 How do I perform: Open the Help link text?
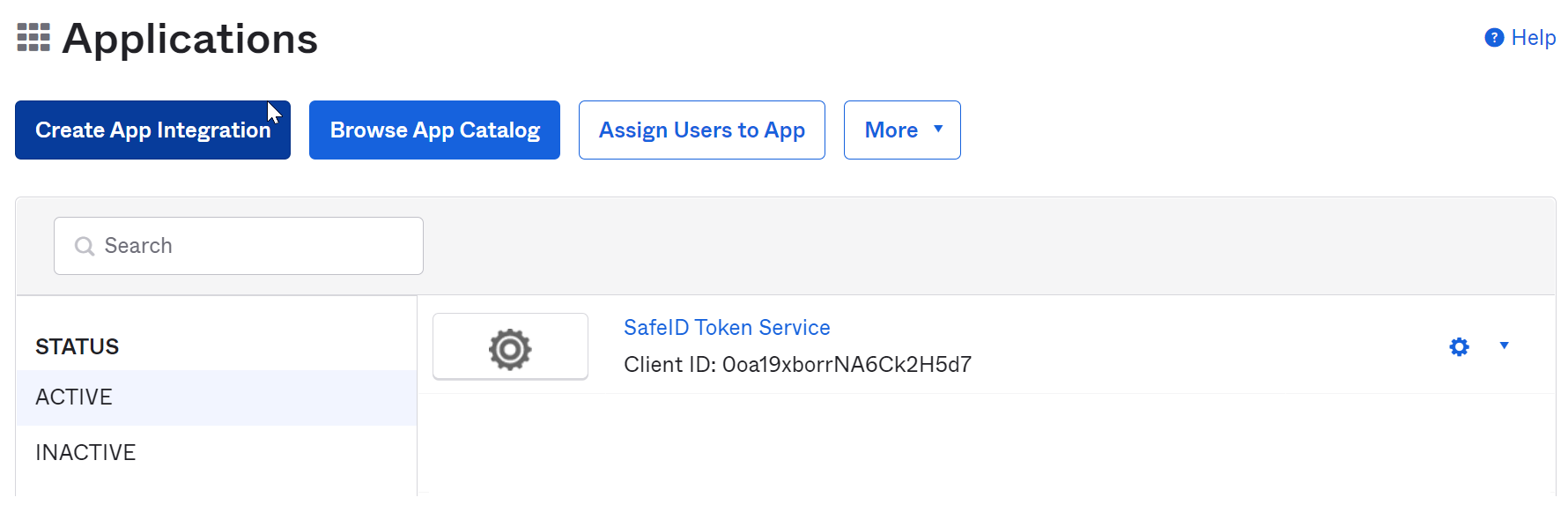[x=1533, y=38]
